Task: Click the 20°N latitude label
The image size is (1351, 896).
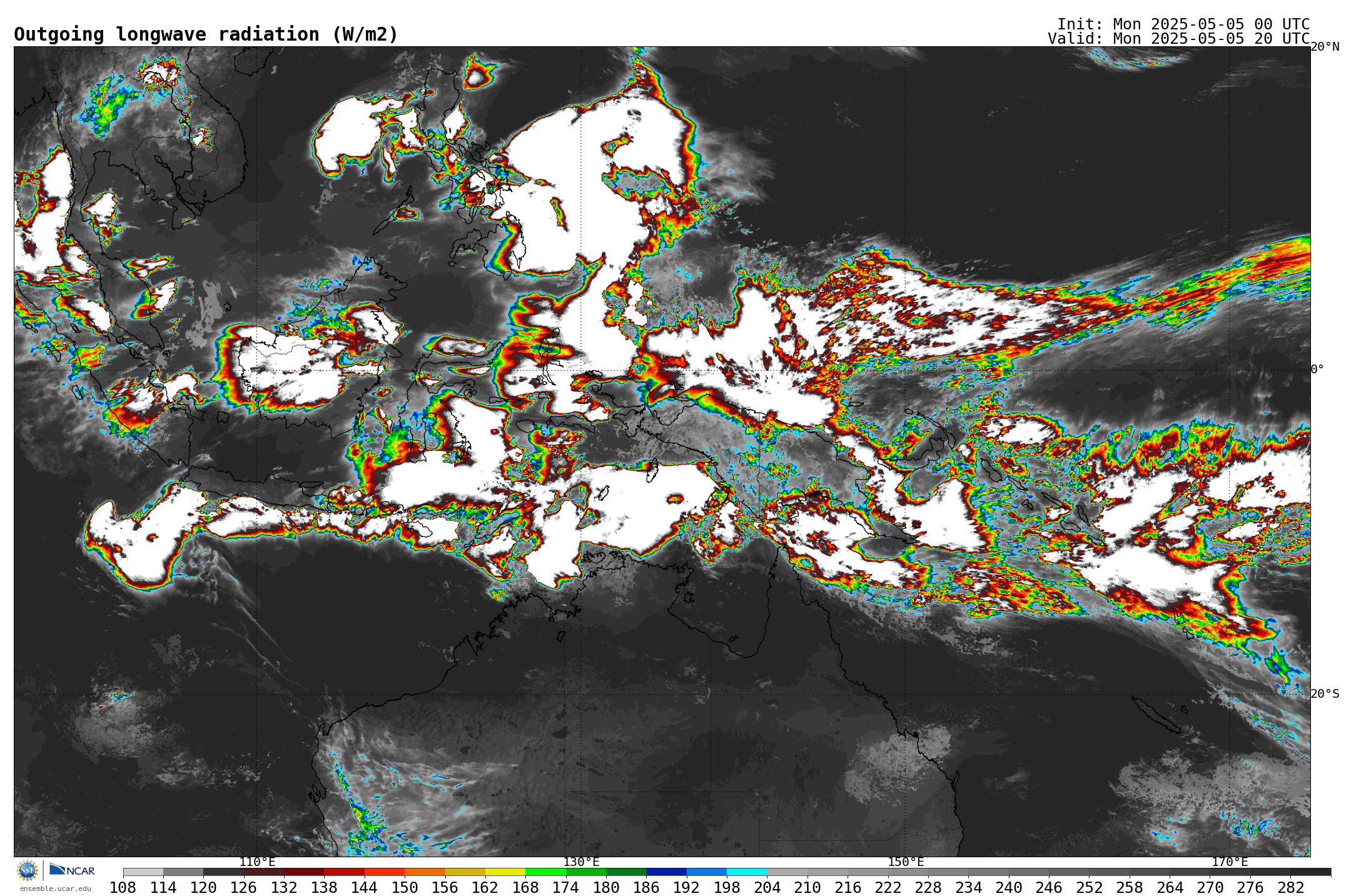Action: pos(1325,47)
